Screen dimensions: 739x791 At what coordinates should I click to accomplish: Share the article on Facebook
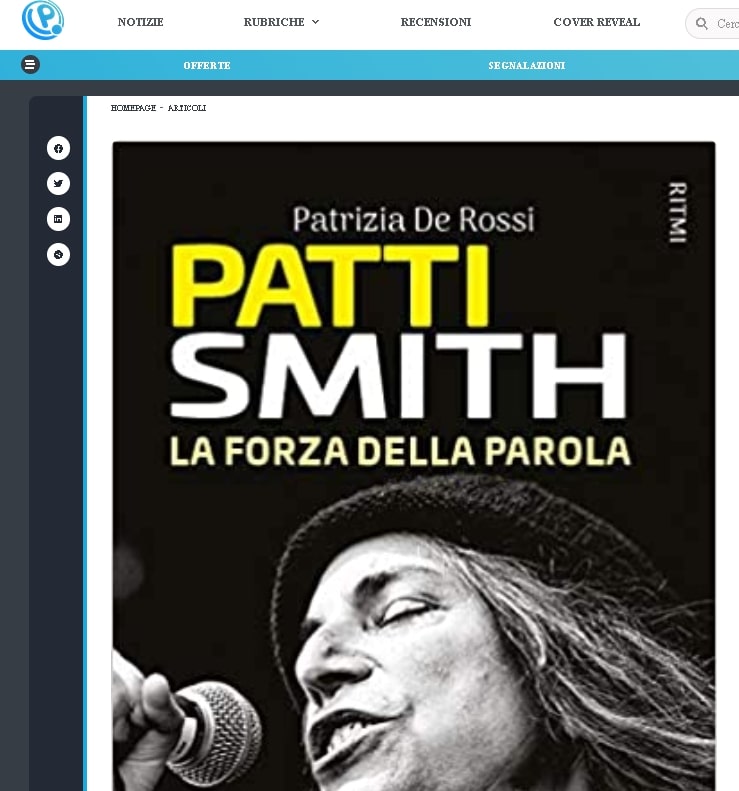pyautogui.click(x=59, y=148)
